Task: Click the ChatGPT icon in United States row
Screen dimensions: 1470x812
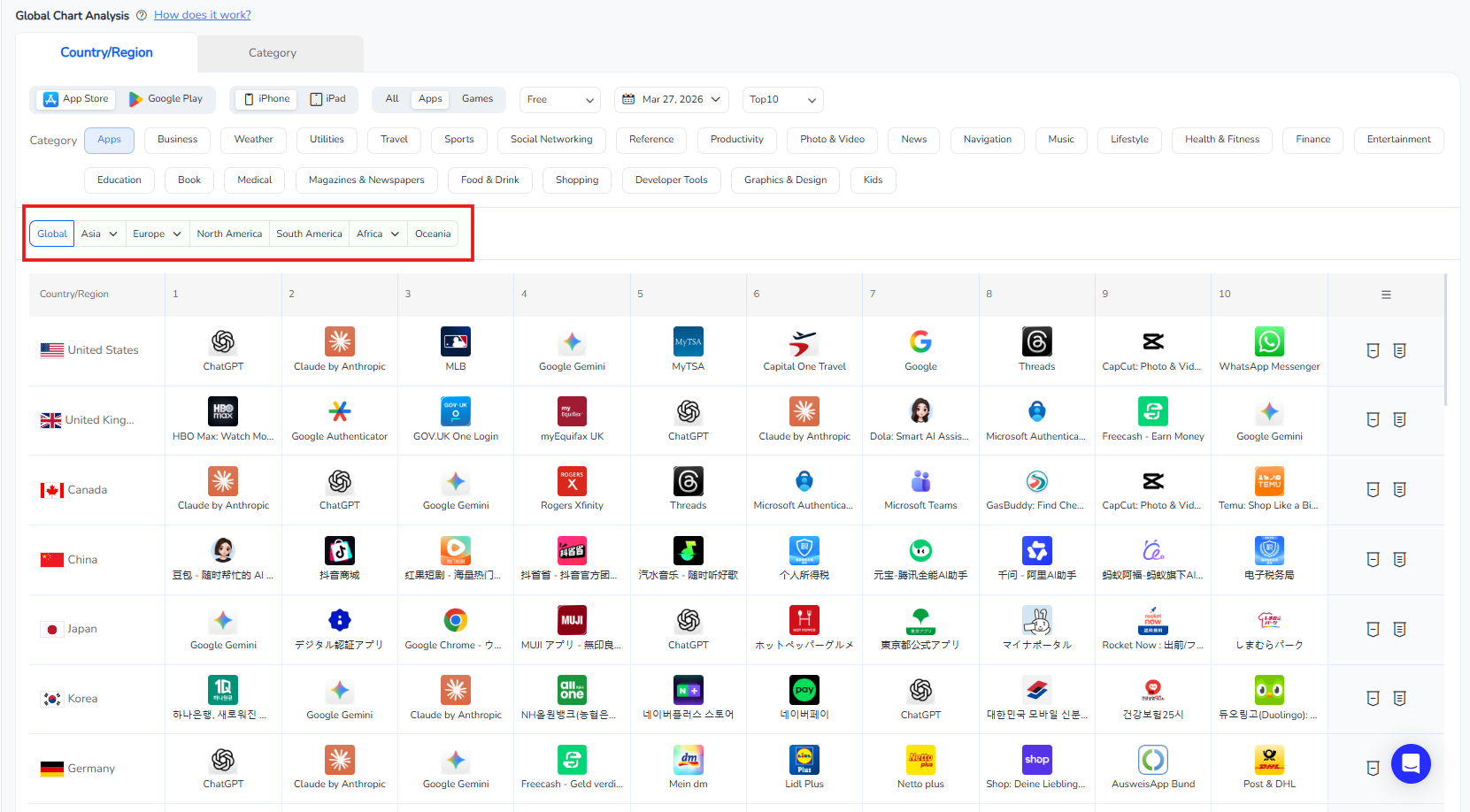Action: click(x=223, y=342)
